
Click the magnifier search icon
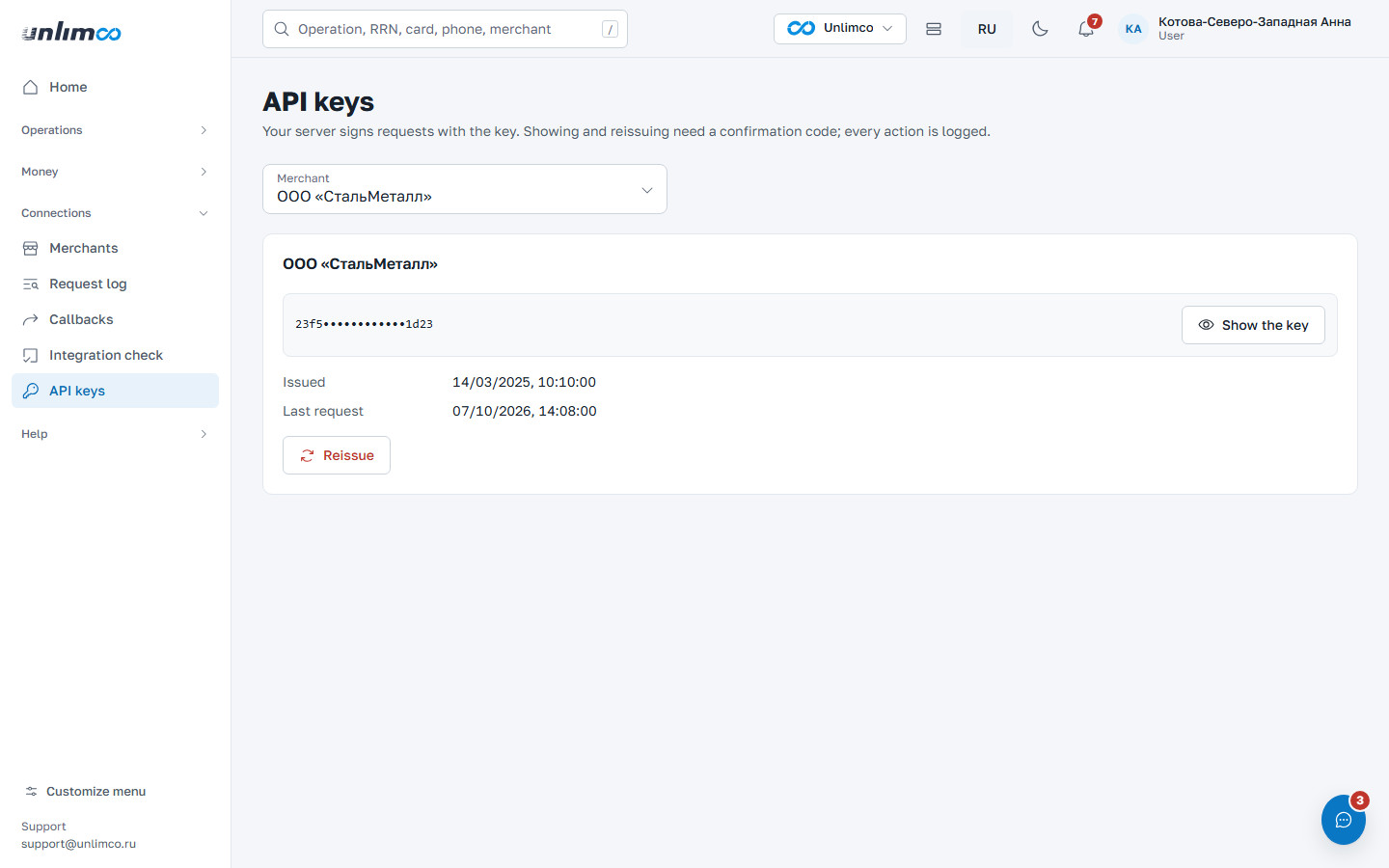click(282, 29)
